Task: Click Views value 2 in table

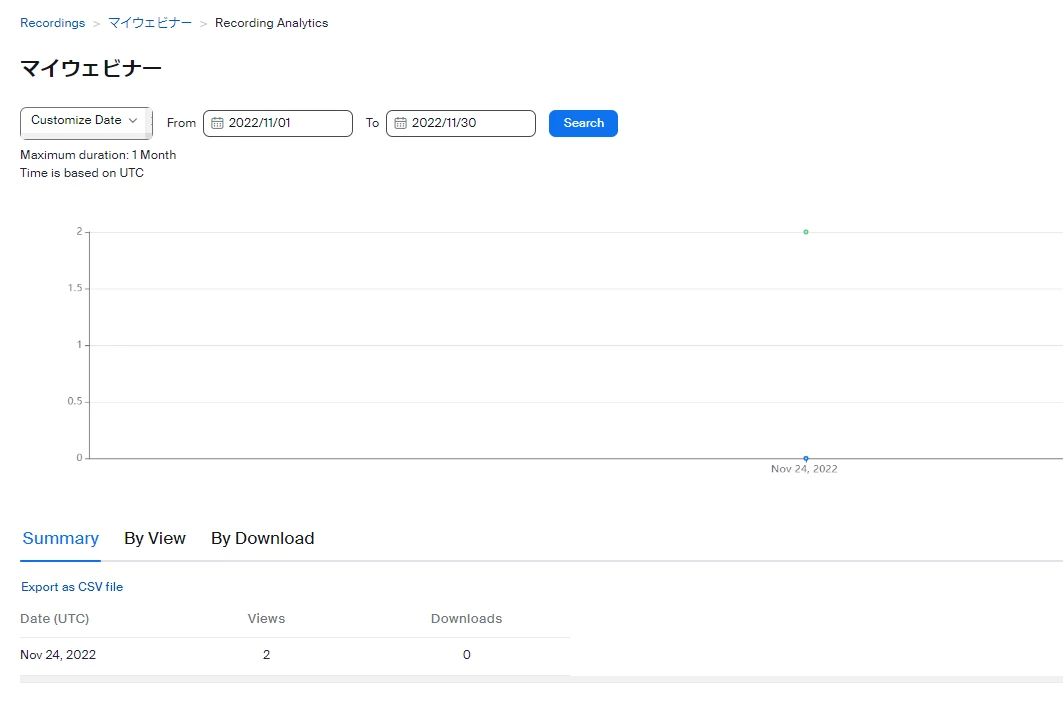Action: 266,655
